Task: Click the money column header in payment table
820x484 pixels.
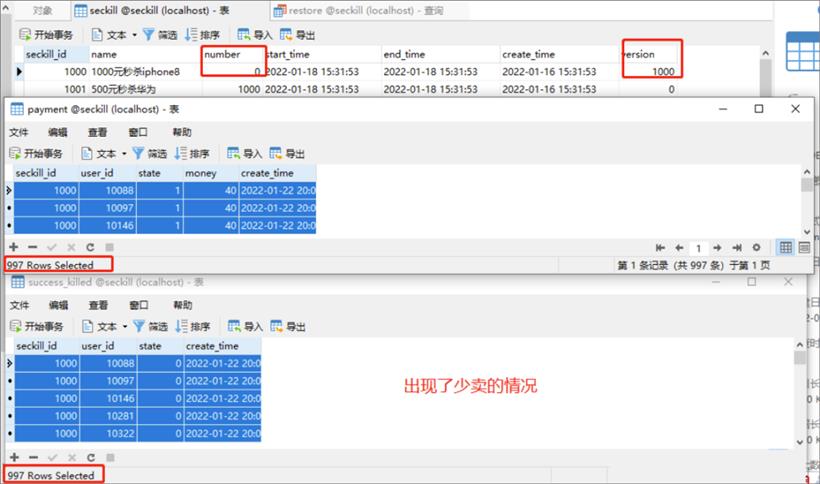Action: click(210, 173)
